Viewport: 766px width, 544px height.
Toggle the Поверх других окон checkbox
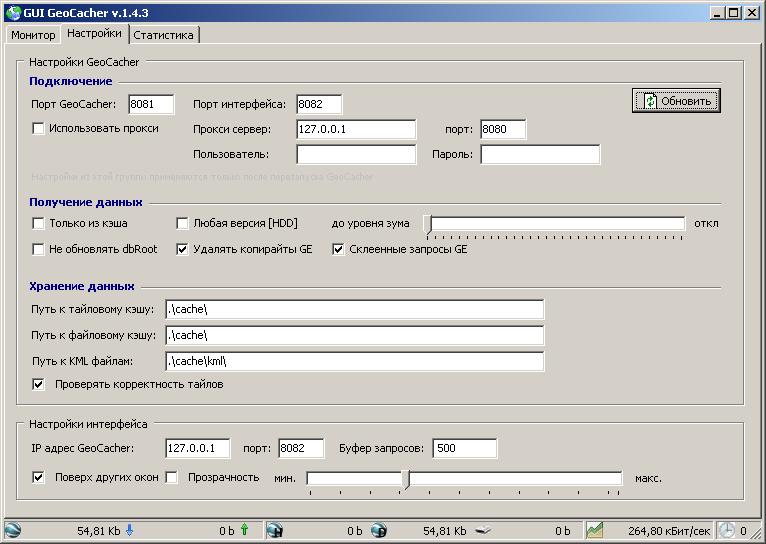pos(39,477)
